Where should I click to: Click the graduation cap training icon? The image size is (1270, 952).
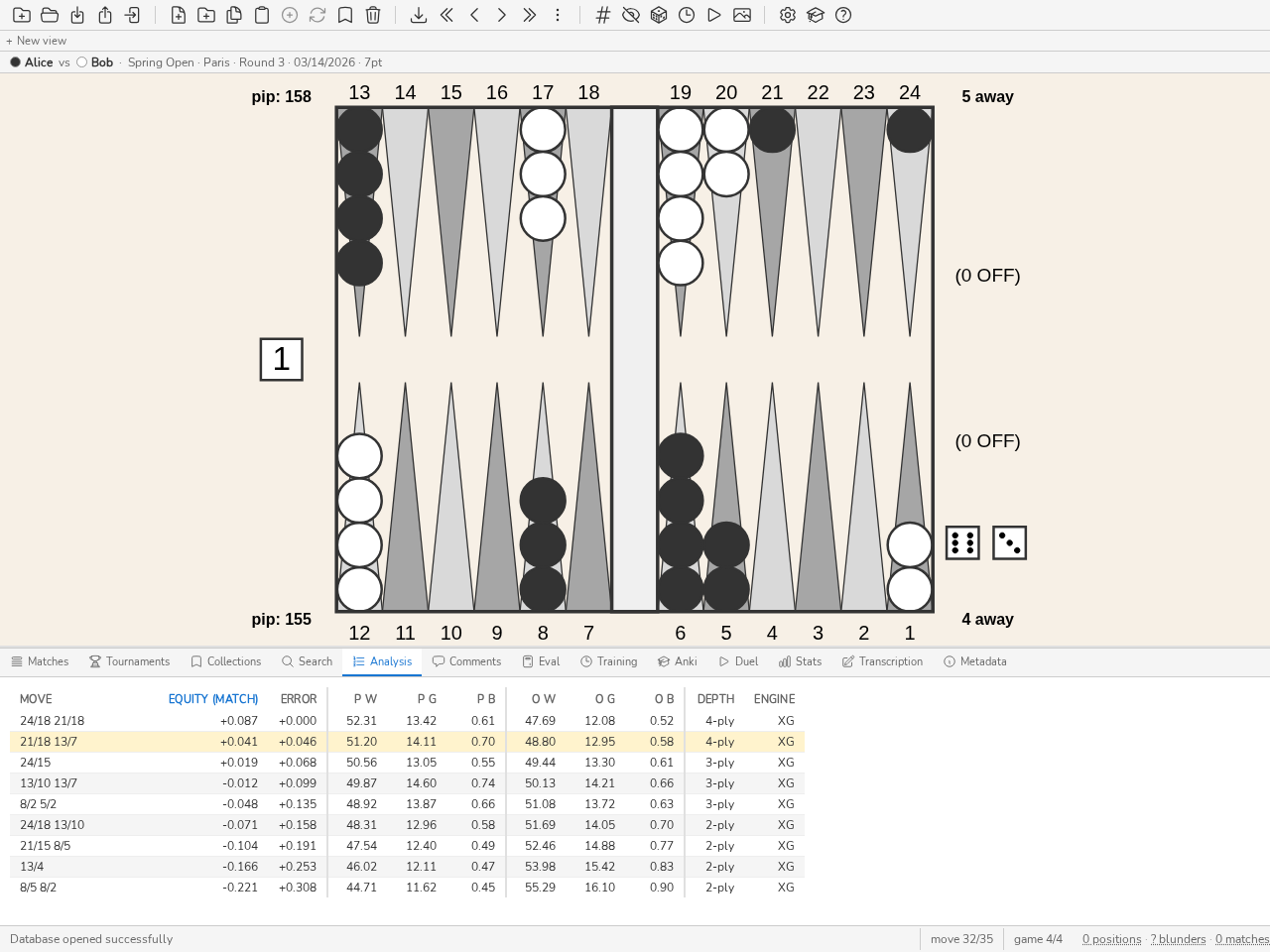816,15
